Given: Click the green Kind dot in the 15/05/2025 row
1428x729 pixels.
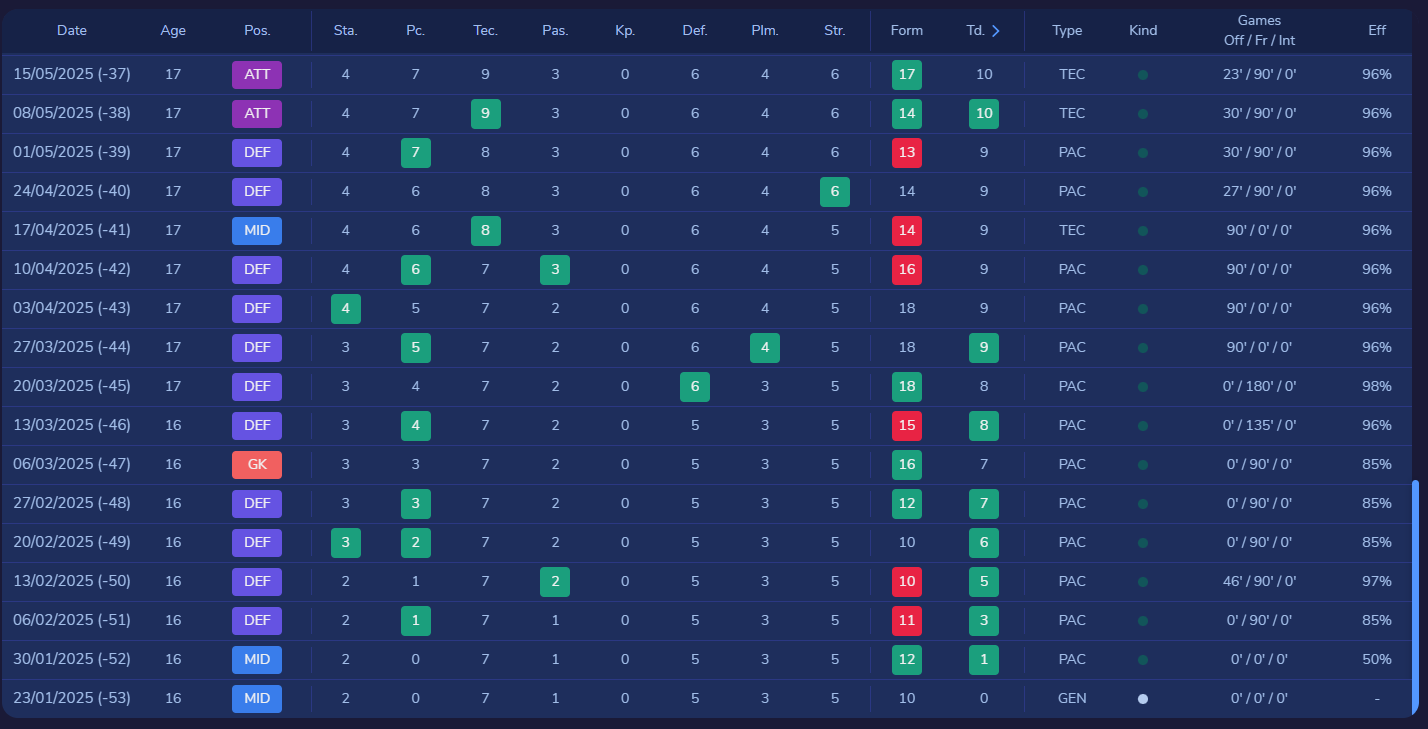Looking at the screenshot, I should (1142, 75).
